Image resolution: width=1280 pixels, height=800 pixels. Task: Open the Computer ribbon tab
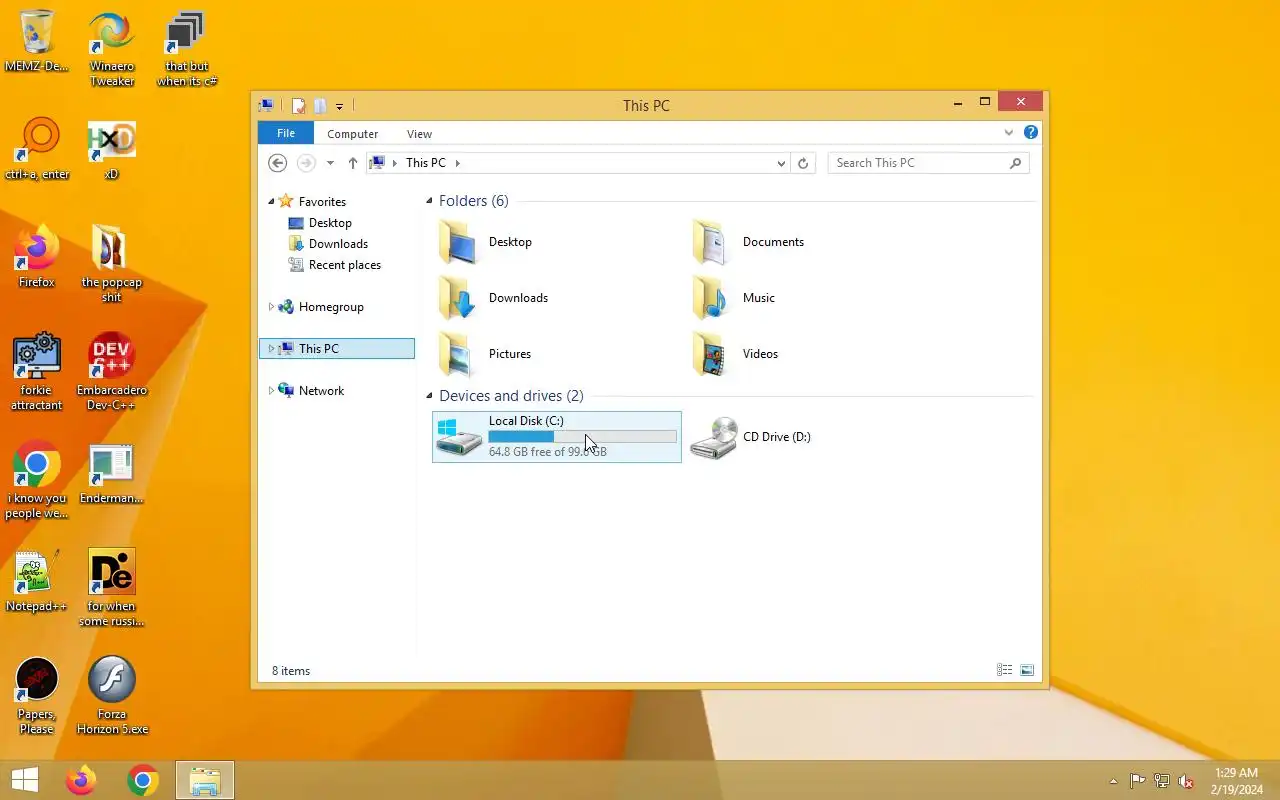point(353,133)
